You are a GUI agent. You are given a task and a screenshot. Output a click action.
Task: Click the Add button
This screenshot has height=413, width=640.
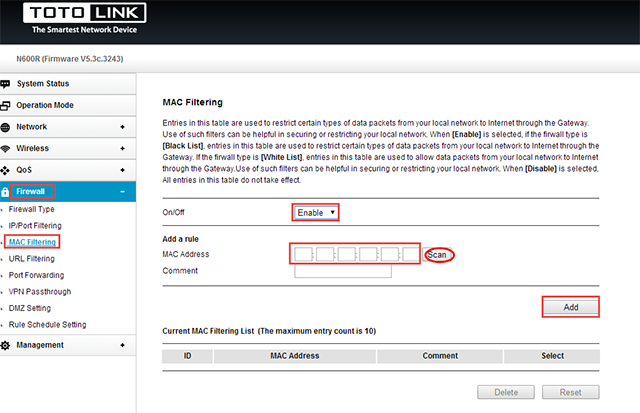[571, 307]
